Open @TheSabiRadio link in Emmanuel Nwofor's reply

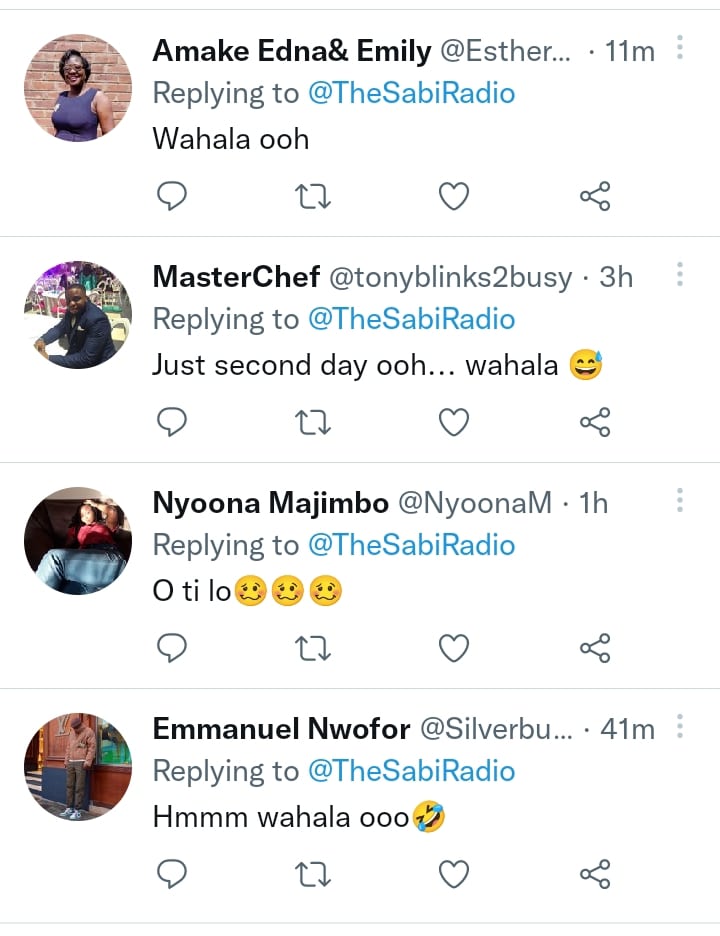point(411,771)
